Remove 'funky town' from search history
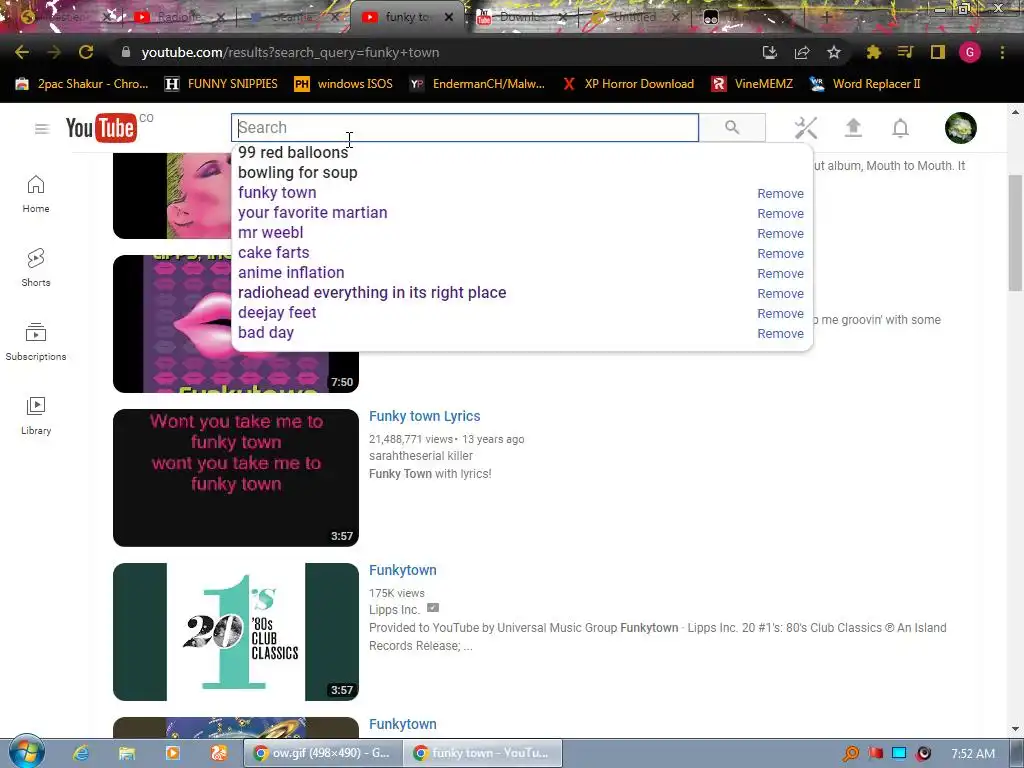Image resolution: width=1024 pixels, height=768 pixels. pos(780,194)
